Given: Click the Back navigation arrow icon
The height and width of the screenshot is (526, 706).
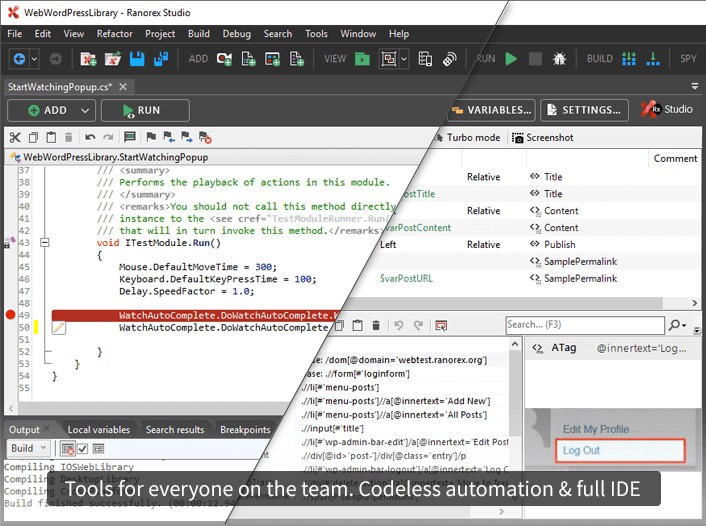Looking at the screenshot, I should point(19,59).
